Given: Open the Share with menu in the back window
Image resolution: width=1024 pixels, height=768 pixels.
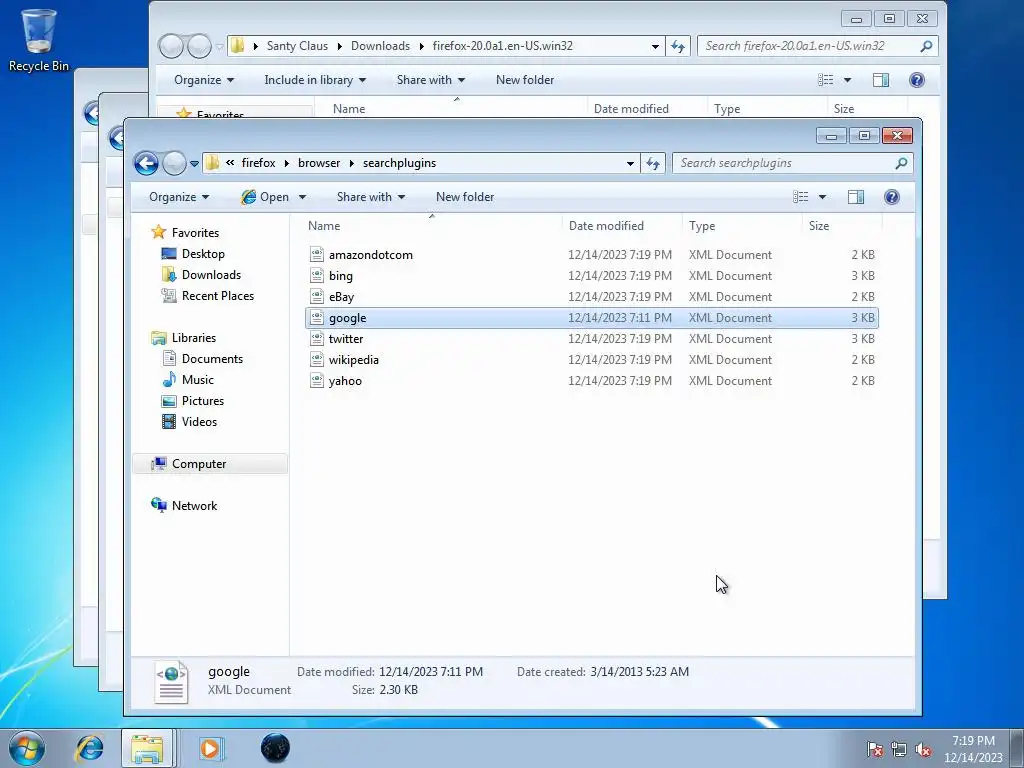Looking at the screenshot, I should pos(431,80).
